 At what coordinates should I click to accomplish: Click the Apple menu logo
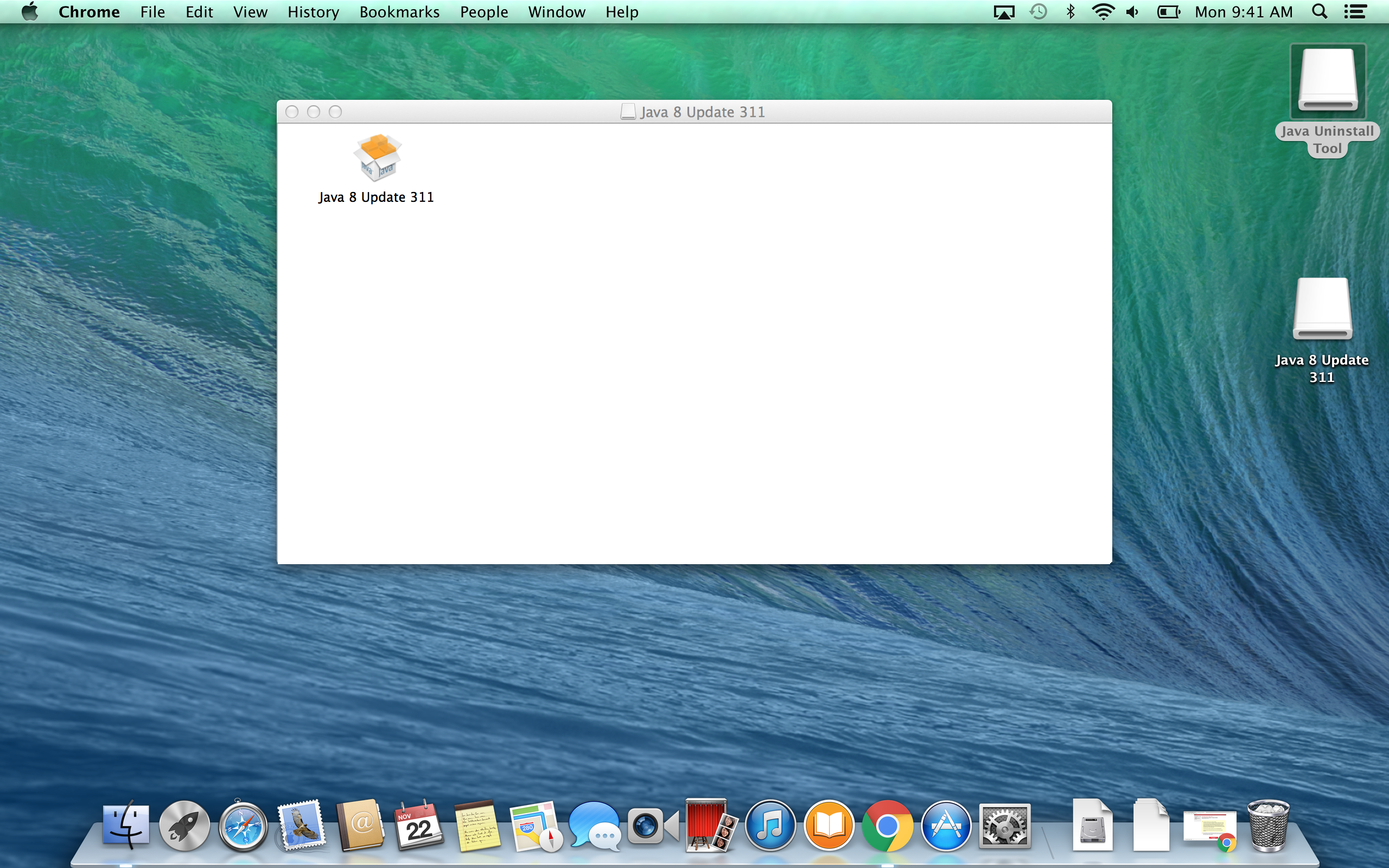point(30,12)
